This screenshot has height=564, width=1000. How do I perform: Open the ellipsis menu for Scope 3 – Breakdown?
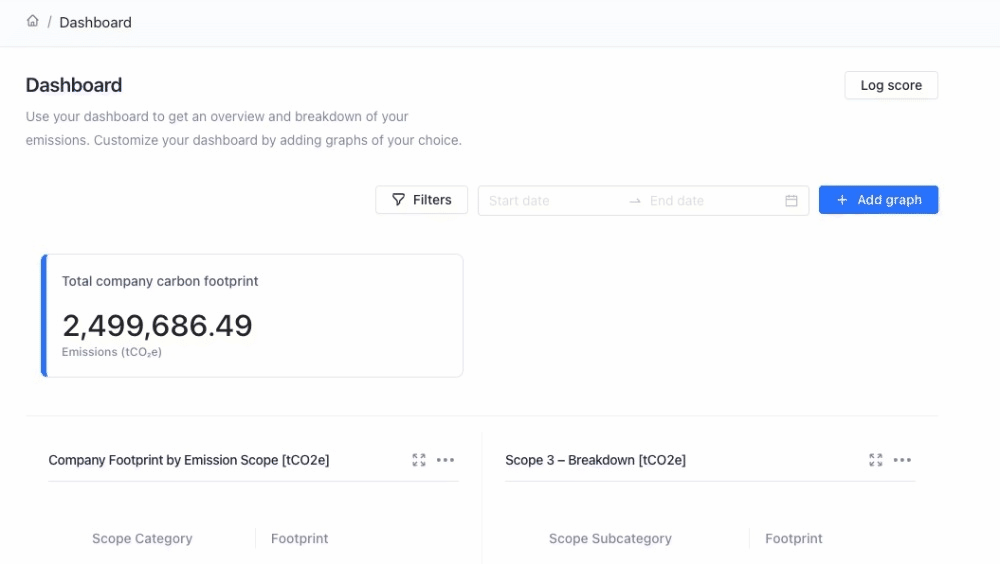(902, 460)
